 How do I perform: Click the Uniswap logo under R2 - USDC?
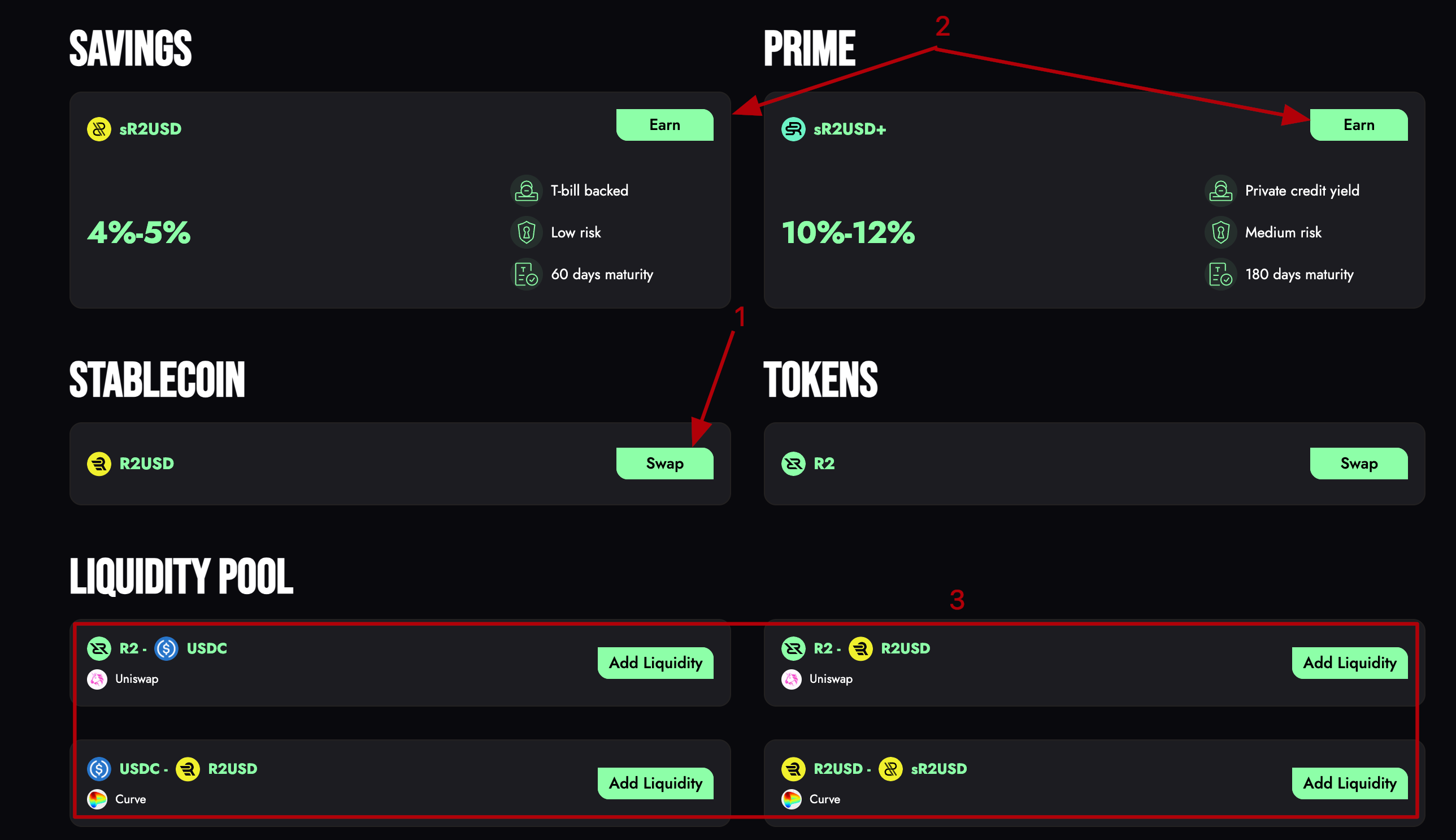pos(97,679)
